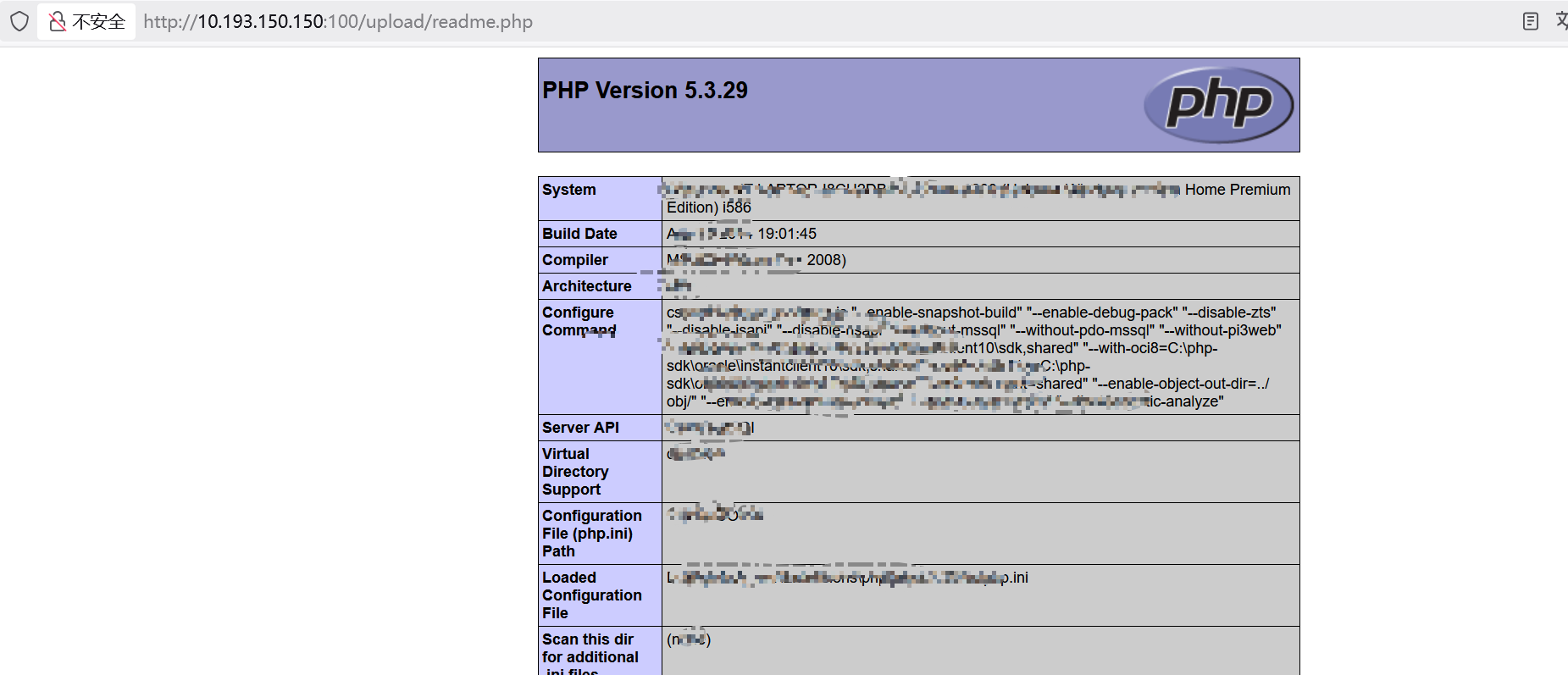Click the PHP logo image
1568x675 pixels.
click(1217, 104)
